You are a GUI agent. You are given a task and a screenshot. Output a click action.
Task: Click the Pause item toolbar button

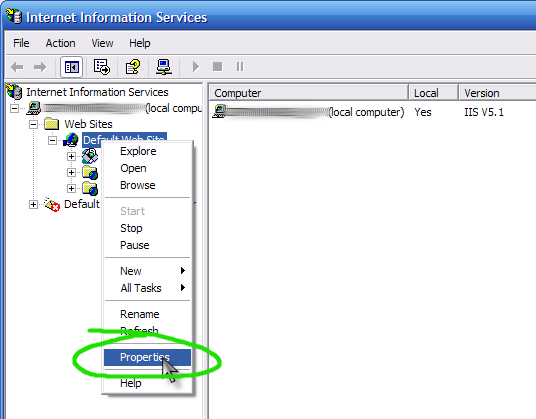click(240, 66)
